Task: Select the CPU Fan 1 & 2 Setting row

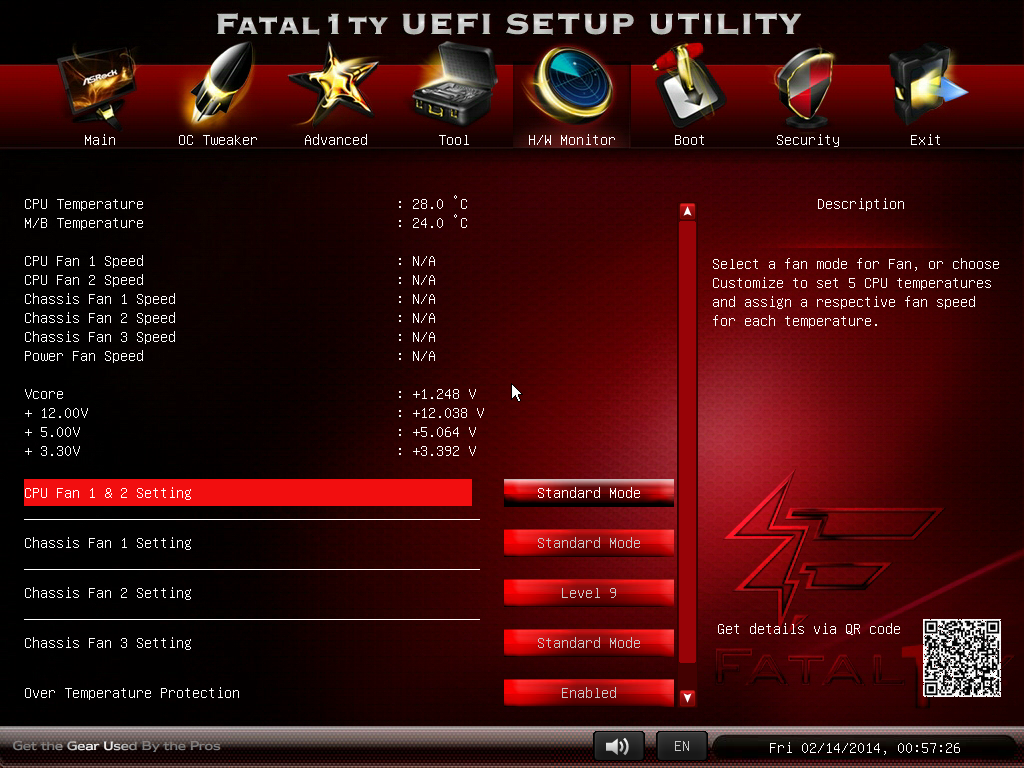Action: 247,493
